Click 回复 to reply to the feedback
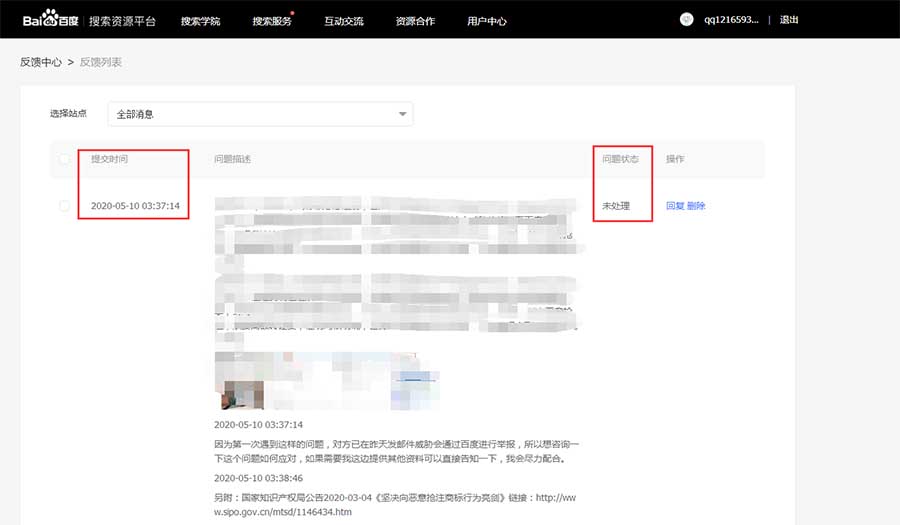 [675, 206]
